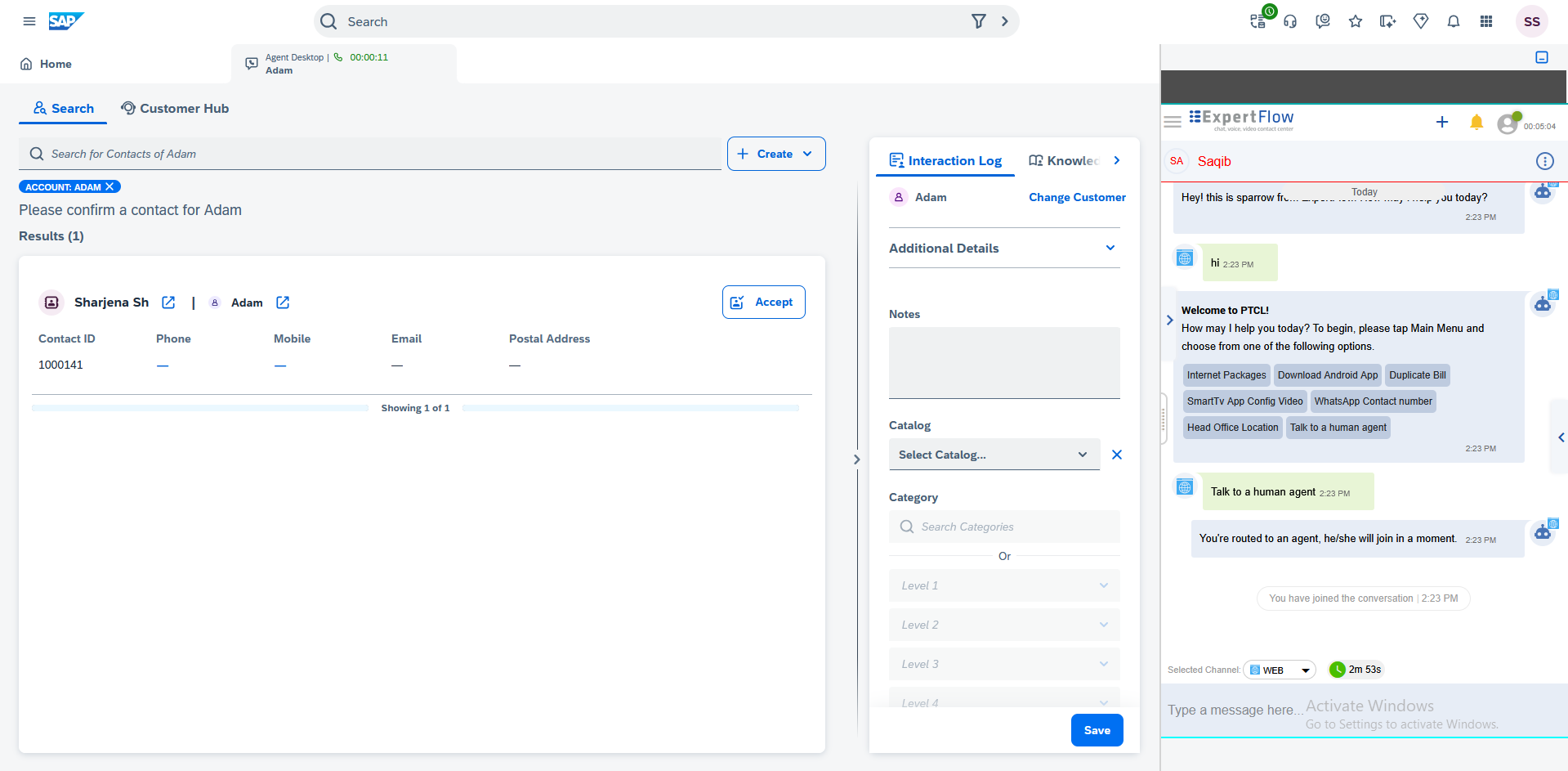The image size is (1568, 771).
Task: Open SAP notifications via the bell icon
Action: (1454, 21)
